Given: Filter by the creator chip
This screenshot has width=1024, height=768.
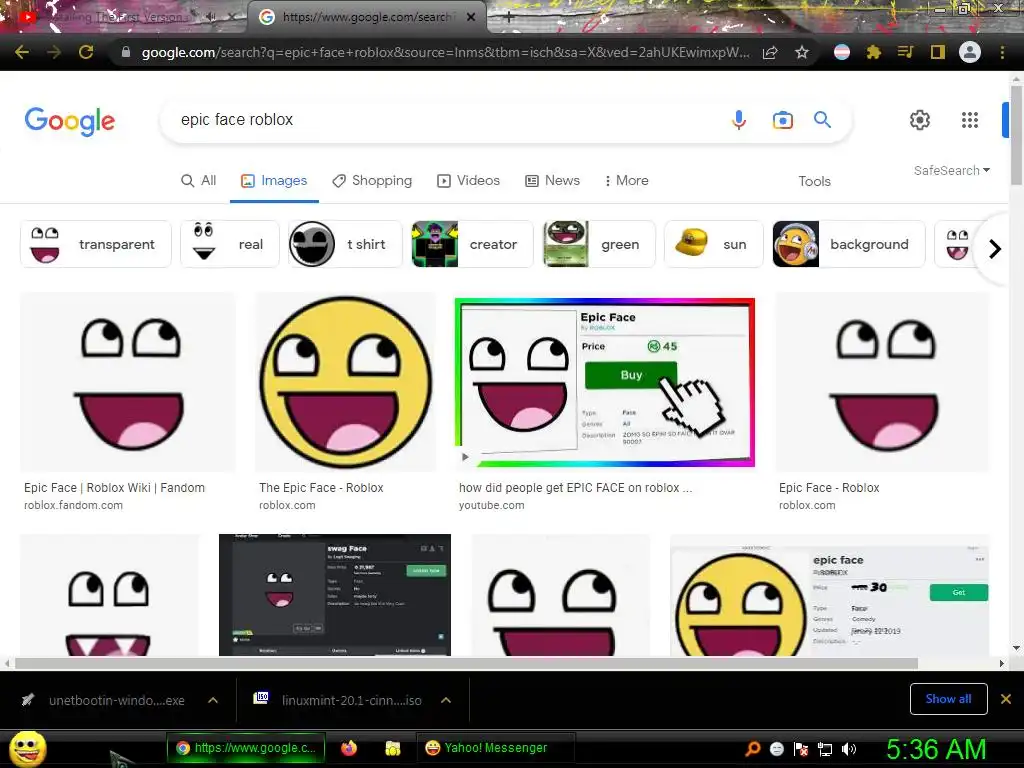Looking at the screenshot, I should click(472, 244).
